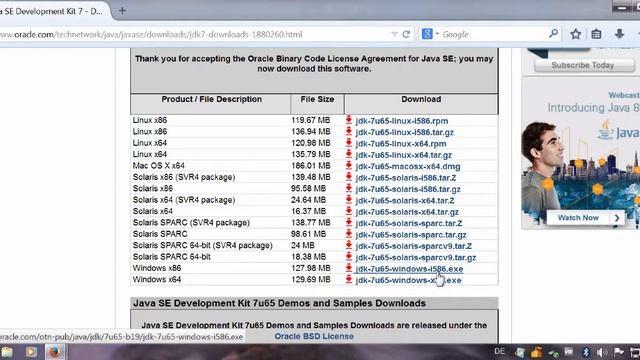The width and height of the screenshot is (640, 360).
Task: Open the media player taskbar icon
Action: pos(31,352)
